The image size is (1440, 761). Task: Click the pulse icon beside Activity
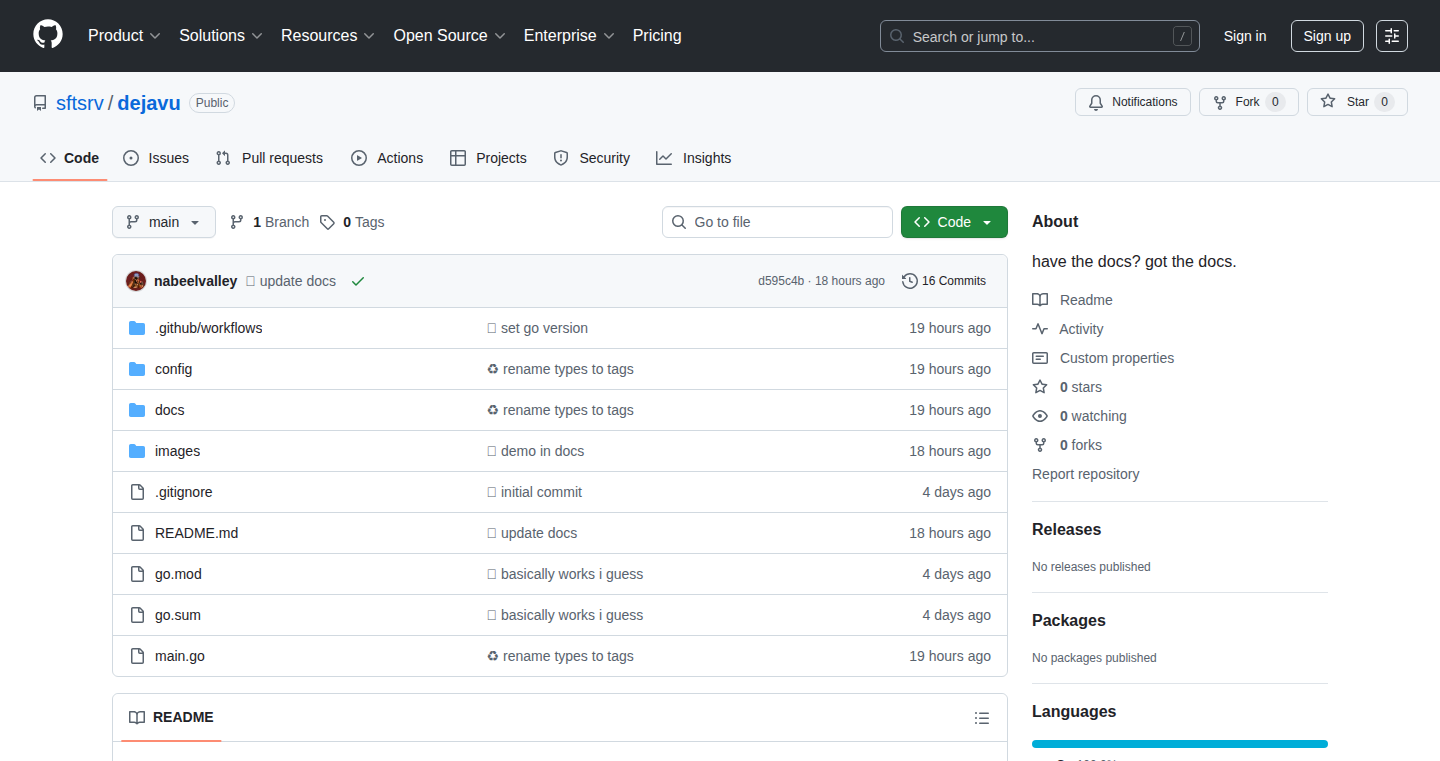(1040, 329)
